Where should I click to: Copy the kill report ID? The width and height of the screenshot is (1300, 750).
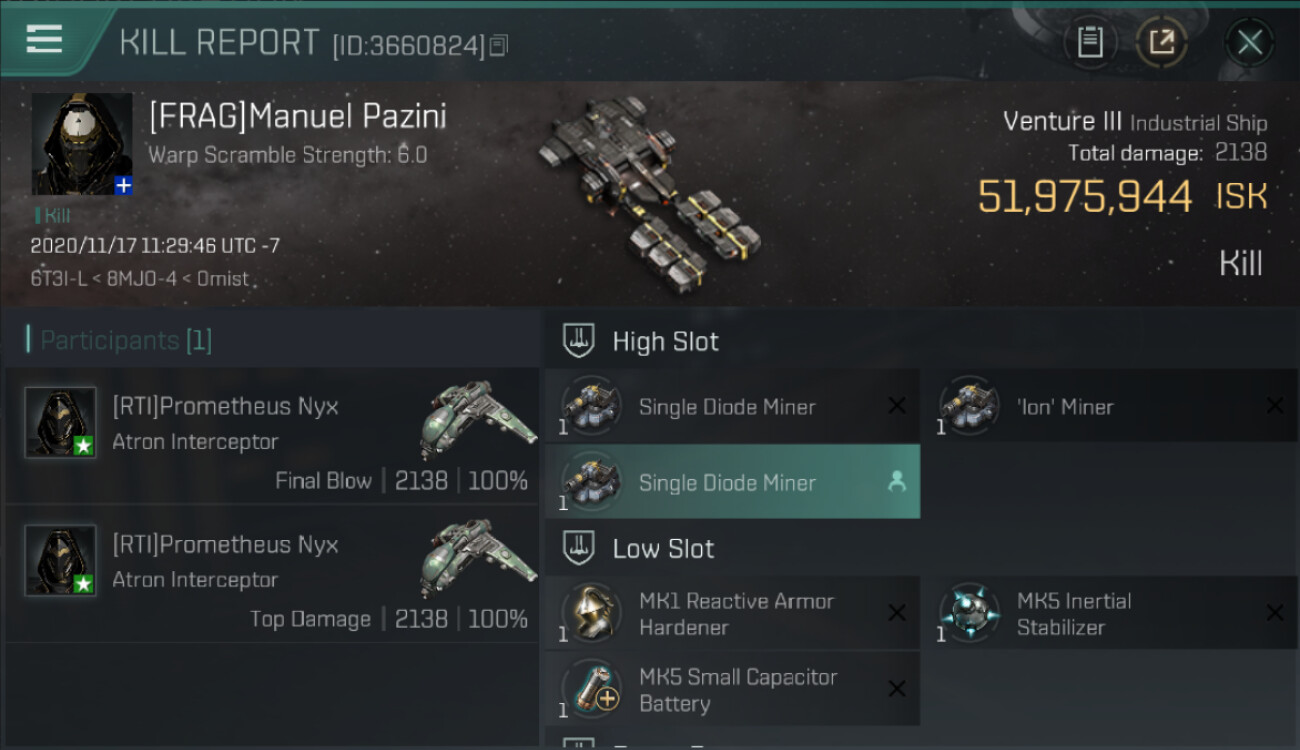coord(499,46)
